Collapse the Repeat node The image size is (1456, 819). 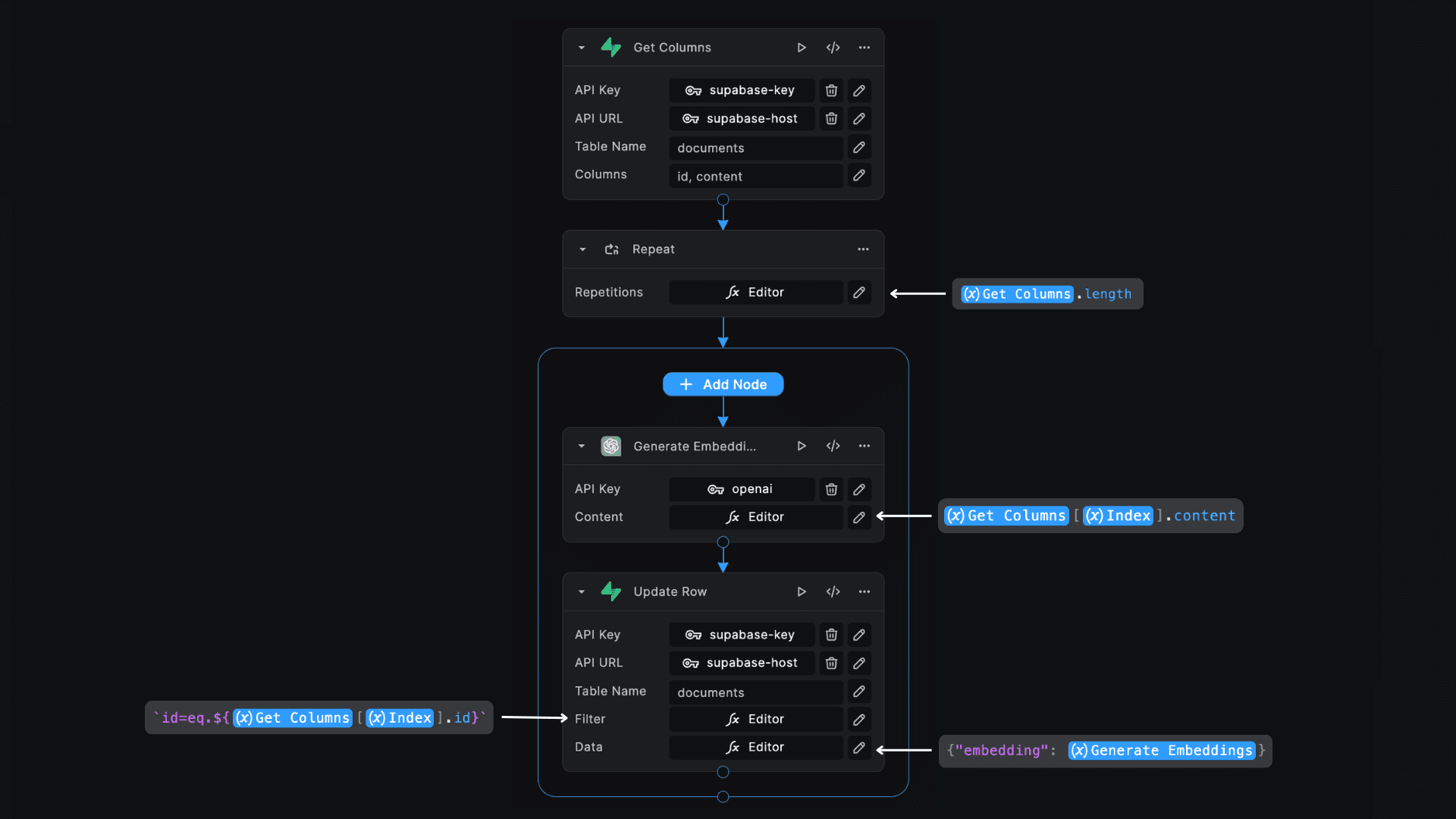(x=582, y=249)
